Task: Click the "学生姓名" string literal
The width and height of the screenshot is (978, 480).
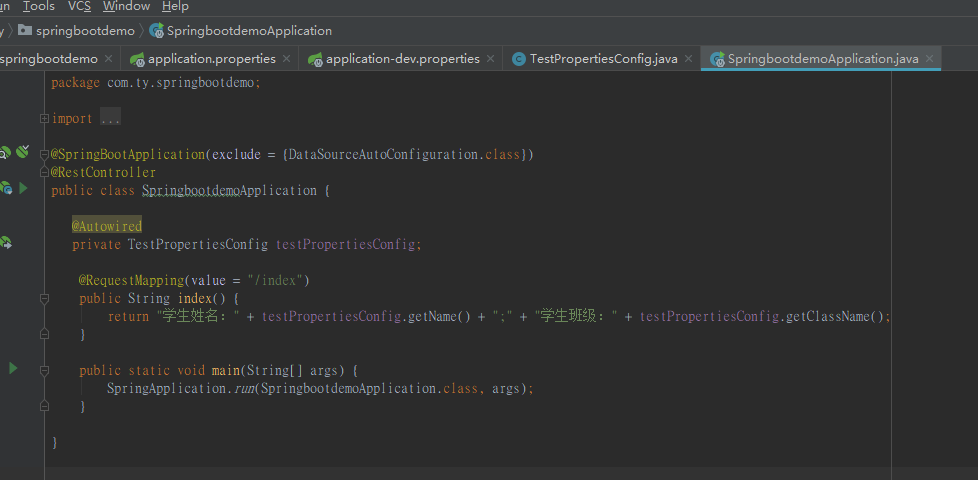Action: click(198, 317)
